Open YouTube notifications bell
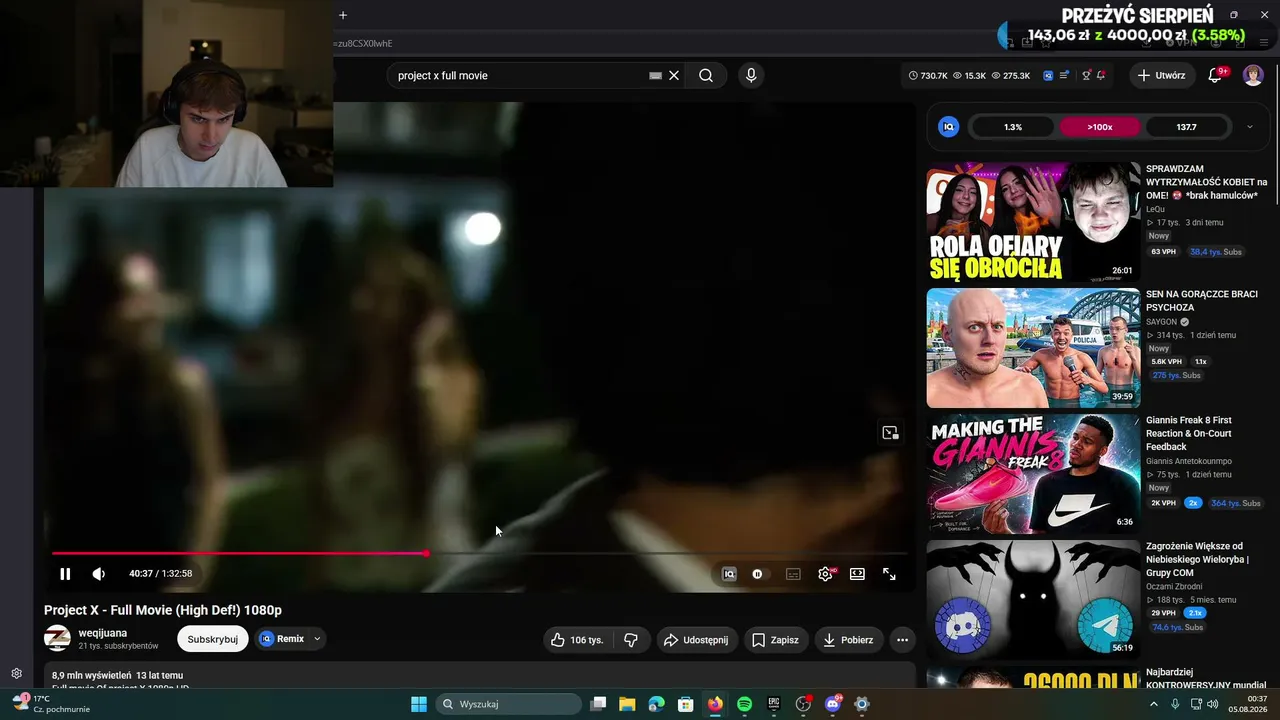 click(x=1216, y=75)
